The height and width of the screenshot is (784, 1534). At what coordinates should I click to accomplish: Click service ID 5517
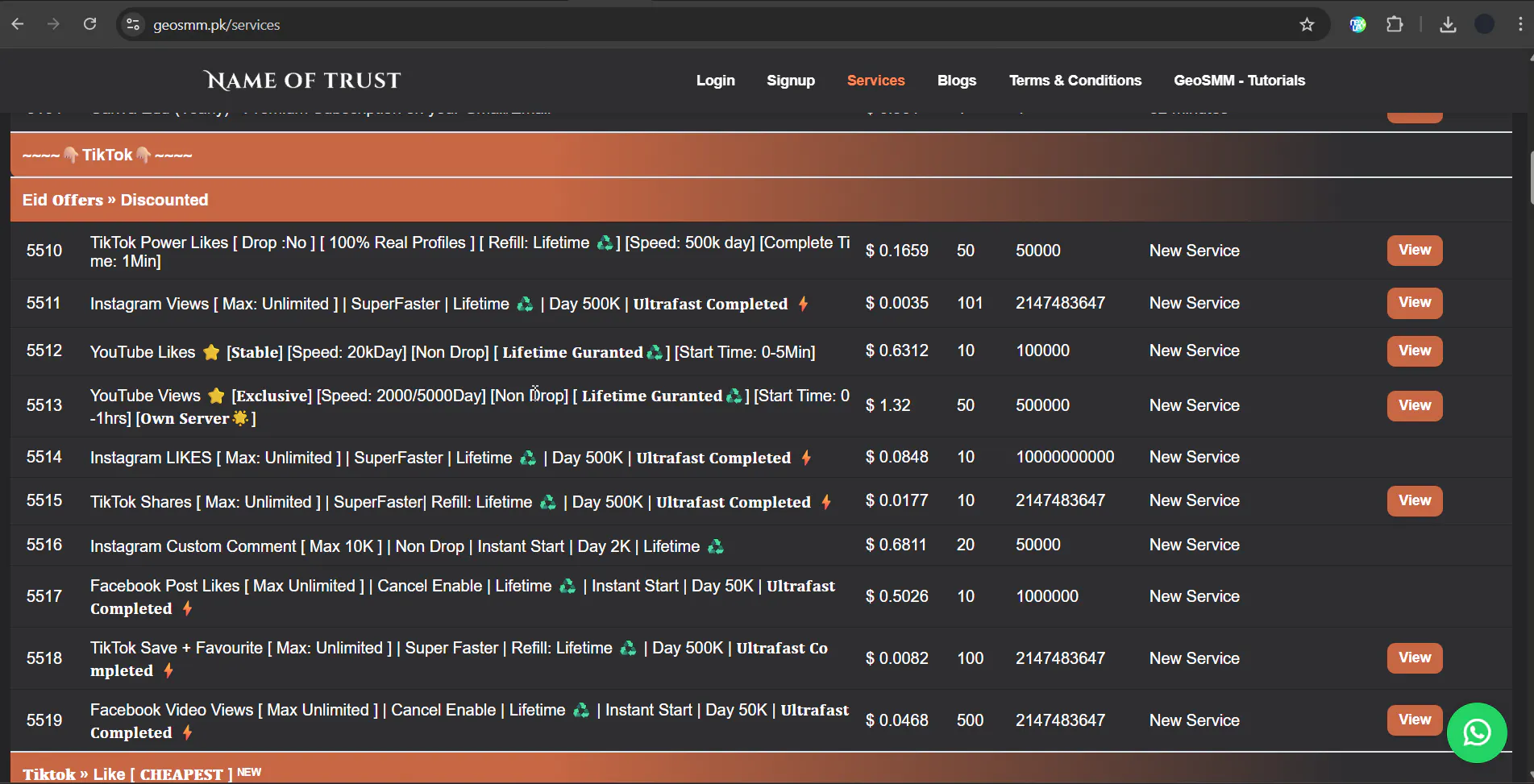[44, 596]
